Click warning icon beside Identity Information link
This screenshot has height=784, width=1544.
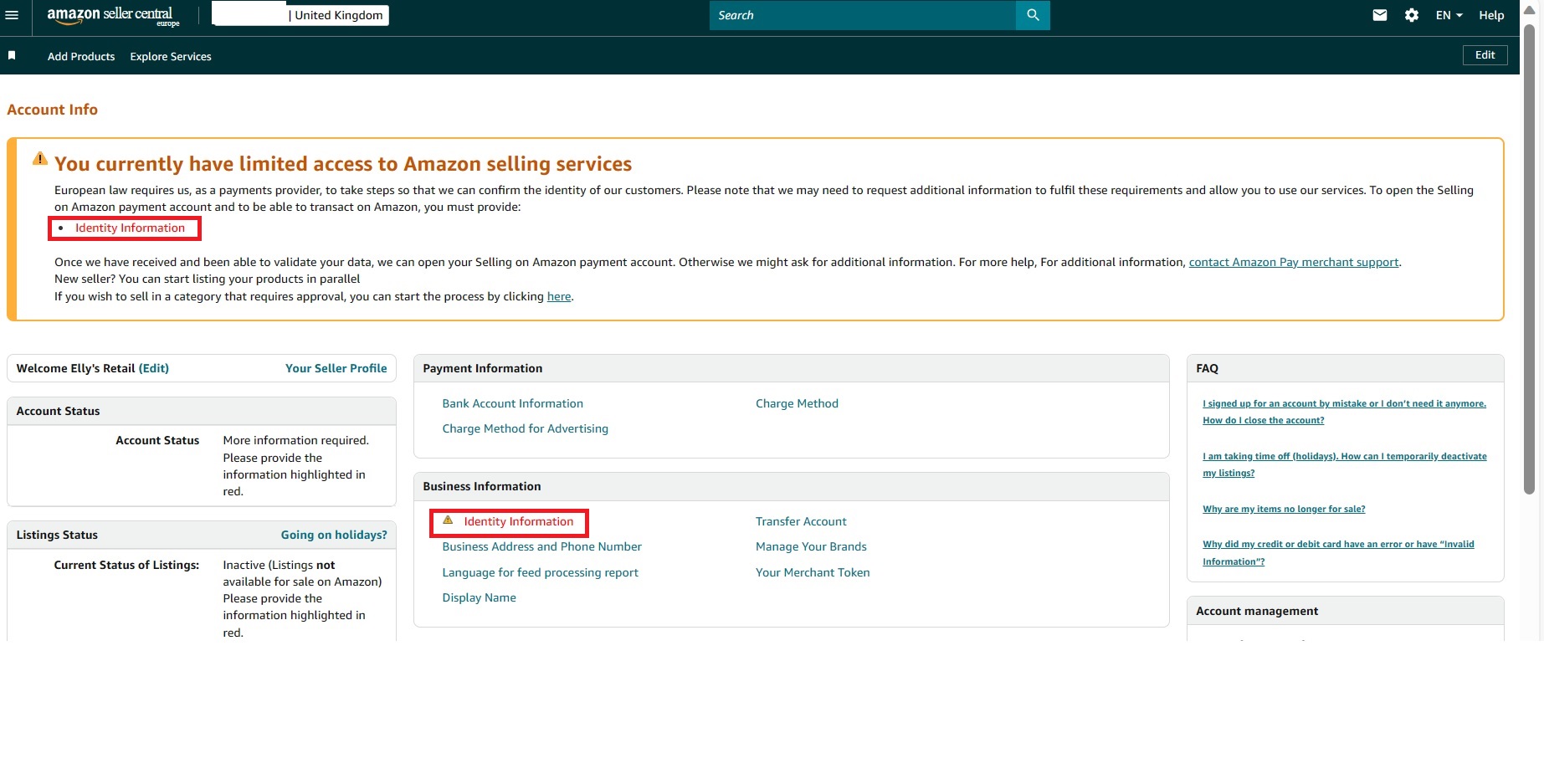[x=448, y=520]
